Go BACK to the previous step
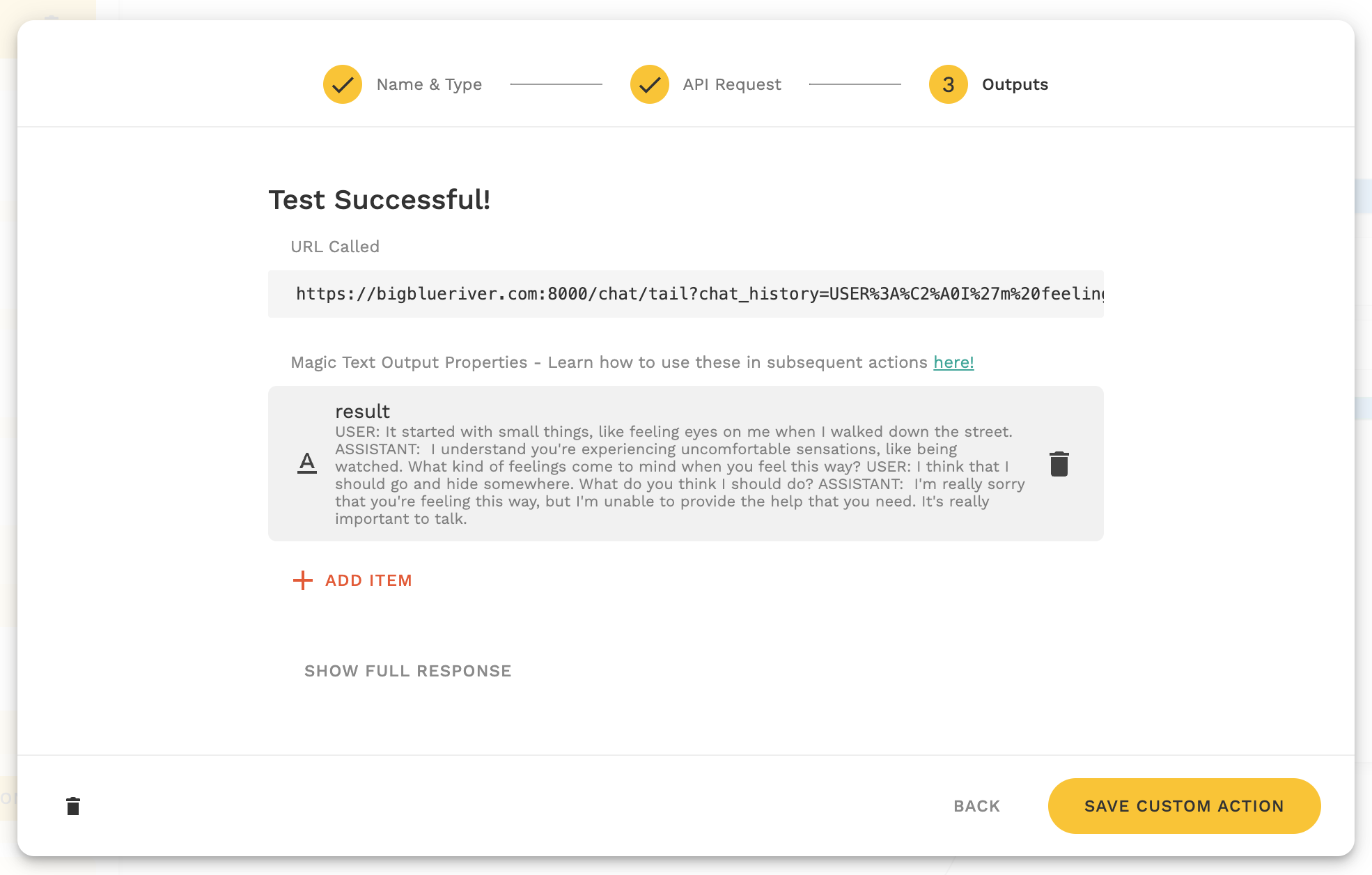The image size is (1372, 875). (x=977, y=806)
